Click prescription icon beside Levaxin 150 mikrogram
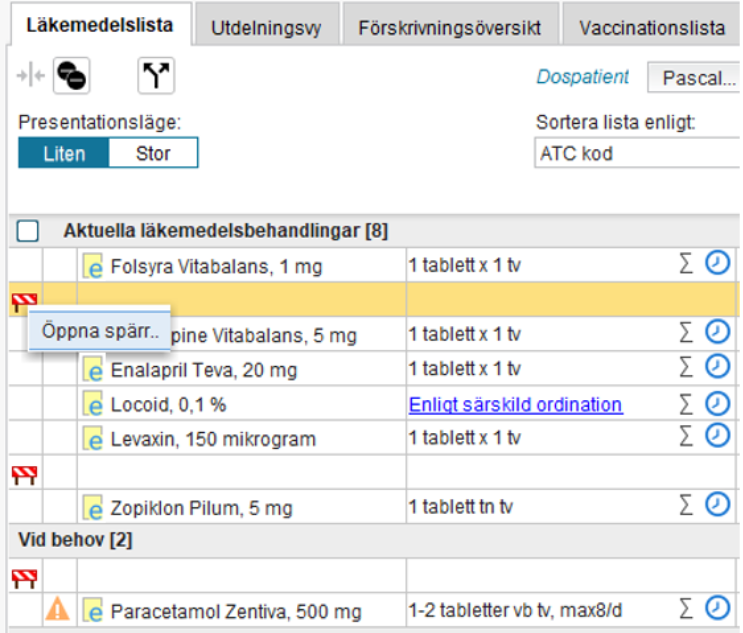The image size is (743, 633). pos(95,438)
